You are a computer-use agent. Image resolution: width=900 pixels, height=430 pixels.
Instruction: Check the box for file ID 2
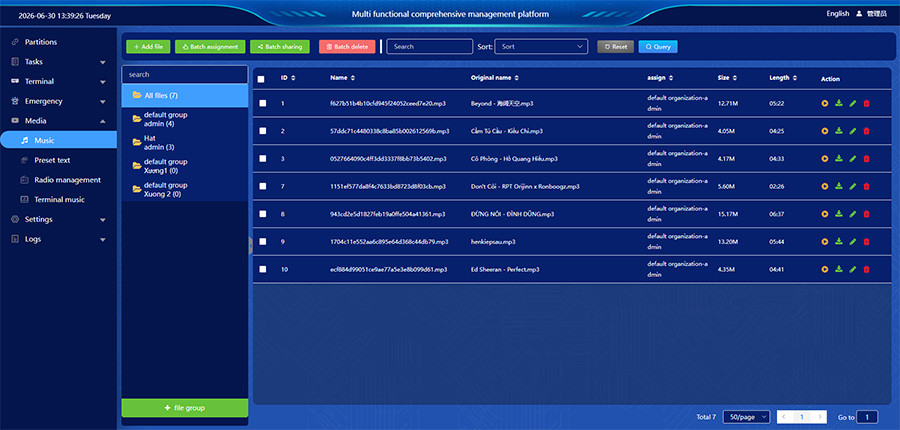click(262, 131)
